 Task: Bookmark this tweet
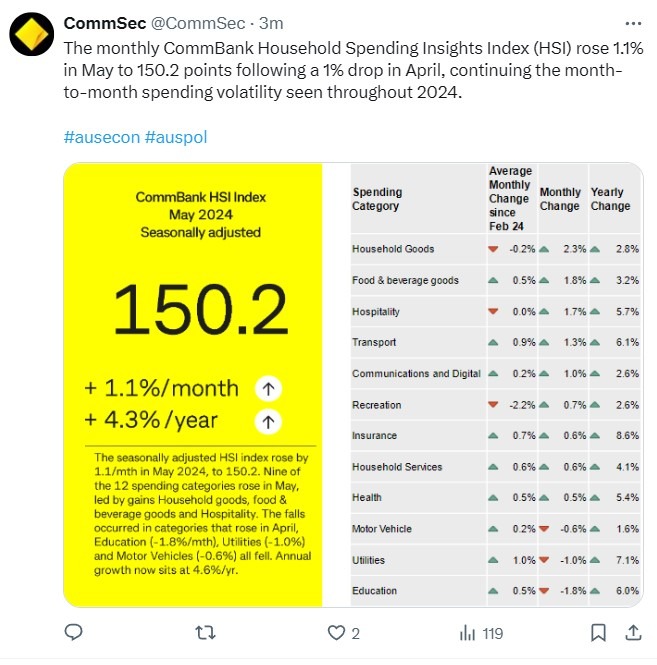[597, 632]
